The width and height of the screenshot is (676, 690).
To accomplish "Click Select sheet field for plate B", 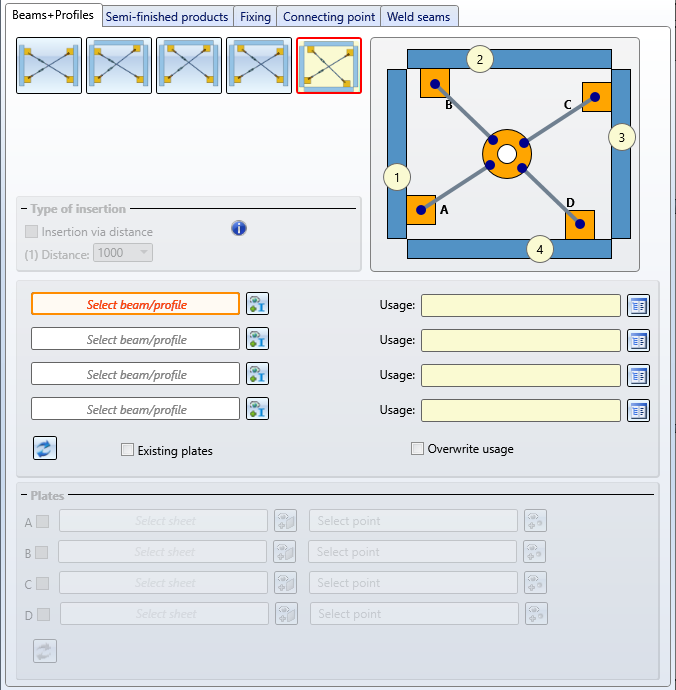I will [162, 552].
